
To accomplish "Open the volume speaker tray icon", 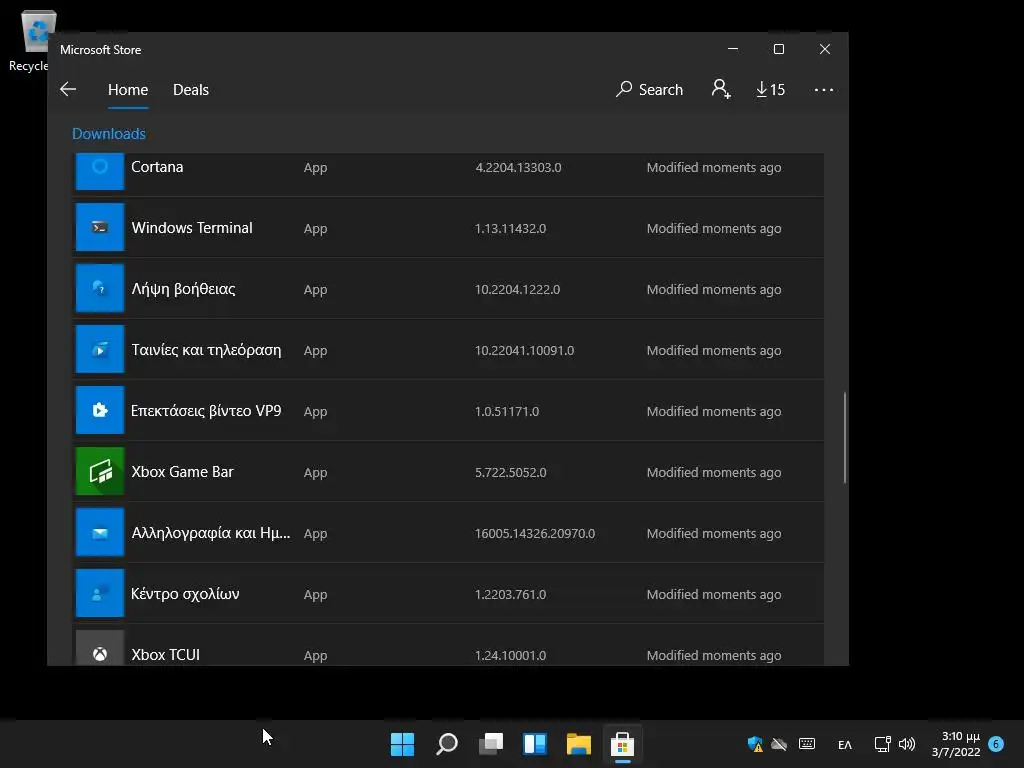I will [x=907, y=744].
